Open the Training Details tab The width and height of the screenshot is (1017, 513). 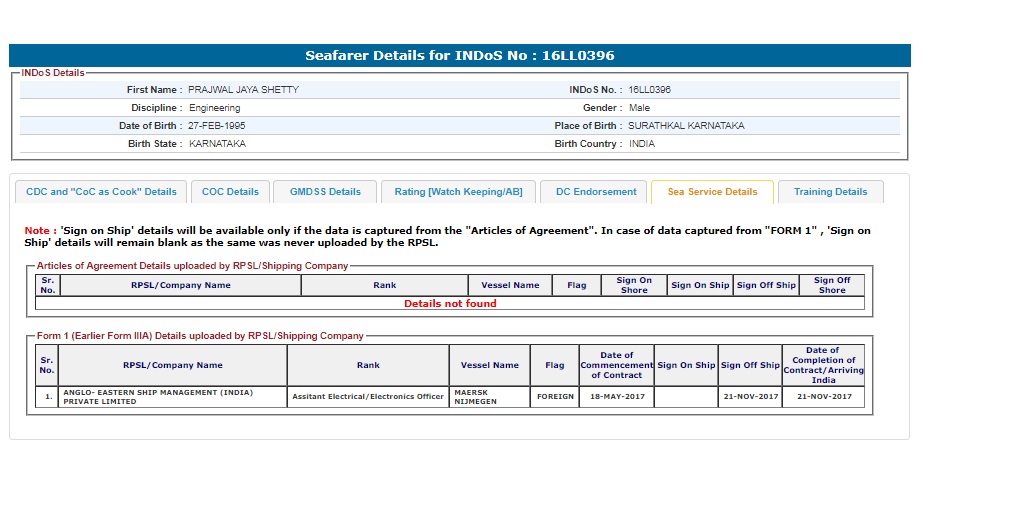[x=830, y=192]
